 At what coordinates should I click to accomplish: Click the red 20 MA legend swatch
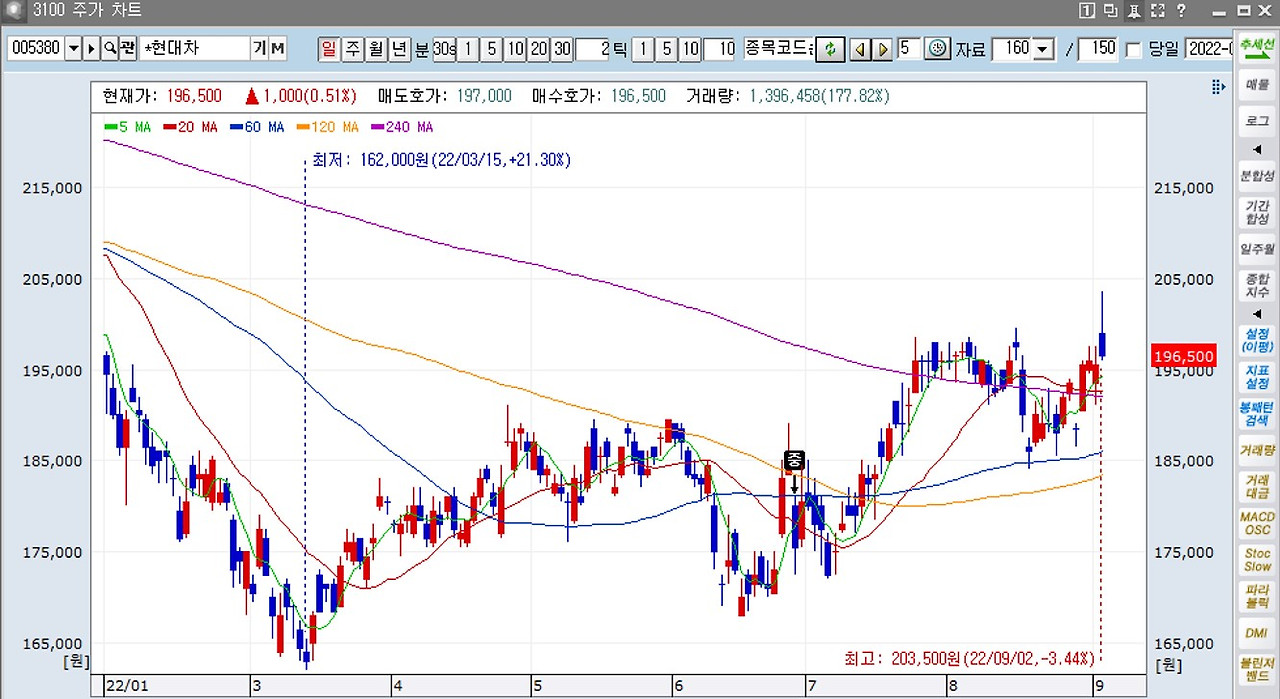tap(171, 127)
